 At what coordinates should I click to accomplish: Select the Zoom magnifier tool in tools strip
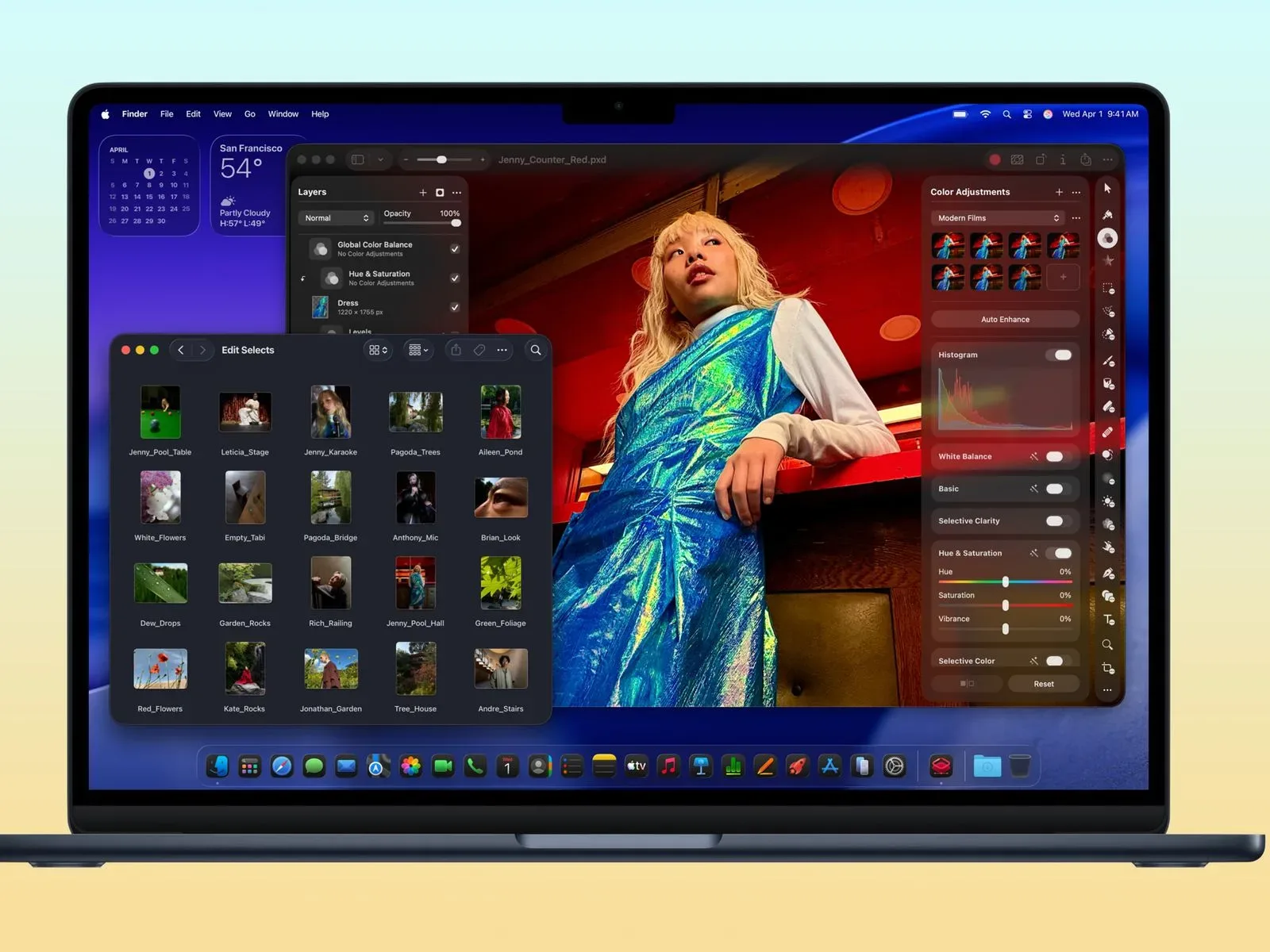(1107, 645)
